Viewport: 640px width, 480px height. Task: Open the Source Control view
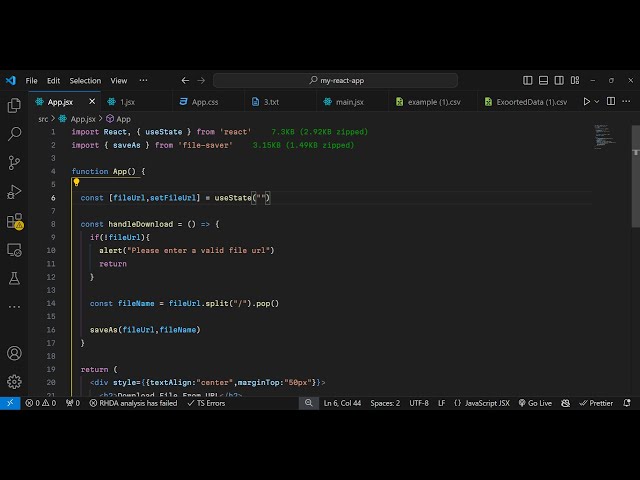coord(14,162)
